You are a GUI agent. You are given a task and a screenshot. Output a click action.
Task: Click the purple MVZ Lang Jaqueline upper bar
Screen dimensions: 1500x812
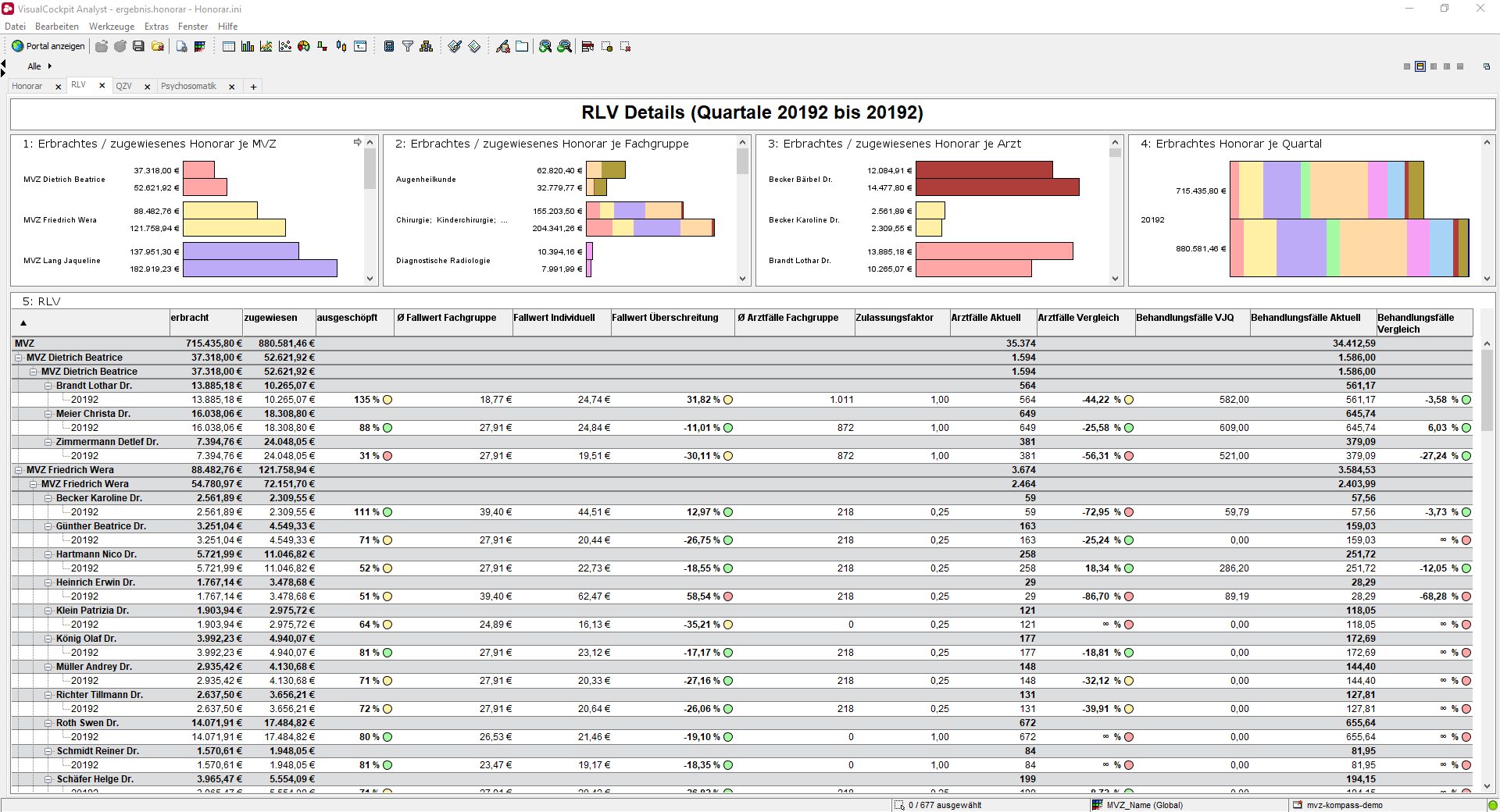(241, 251)
